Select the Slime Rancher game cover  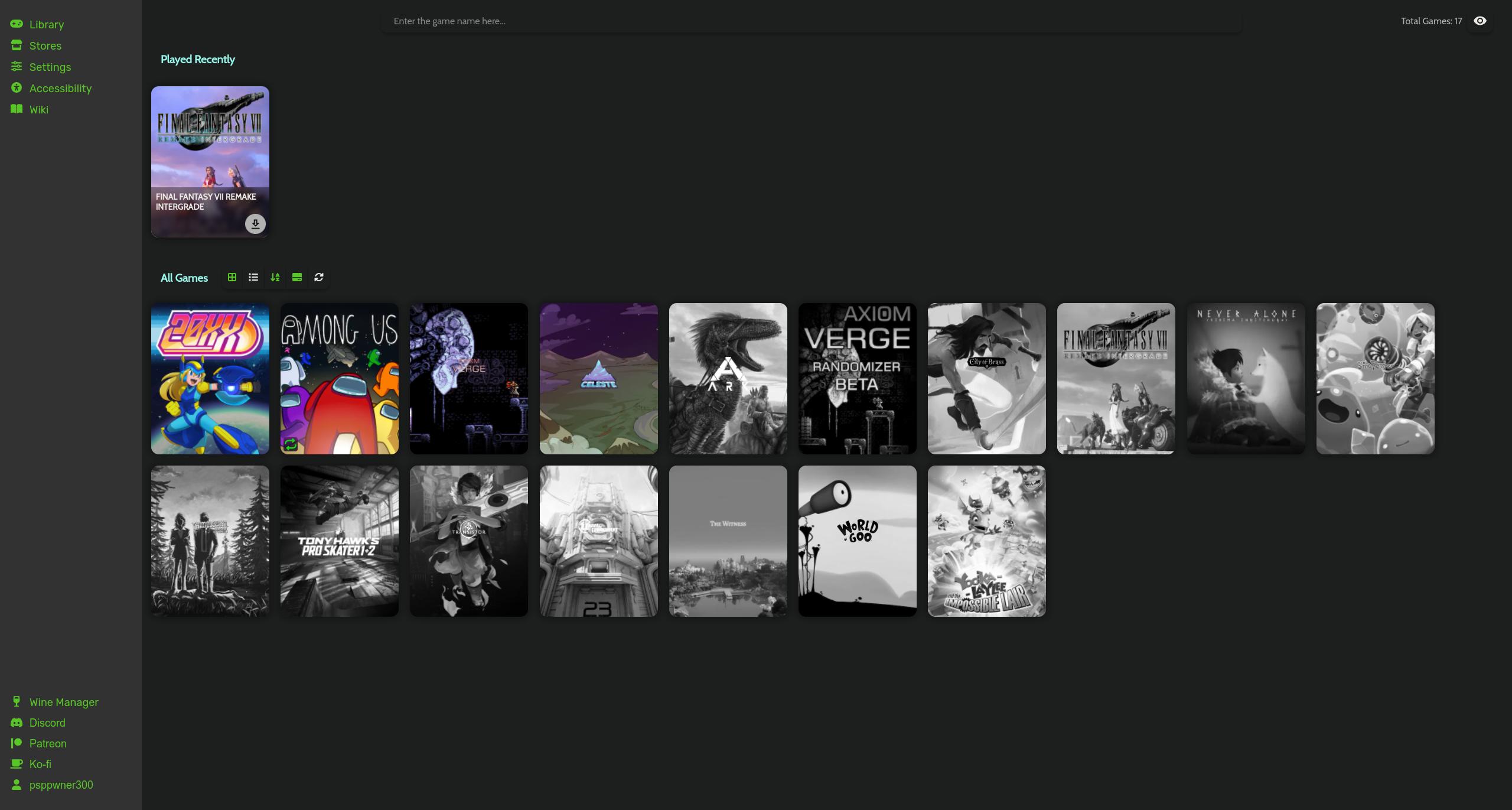(1376, 379)
